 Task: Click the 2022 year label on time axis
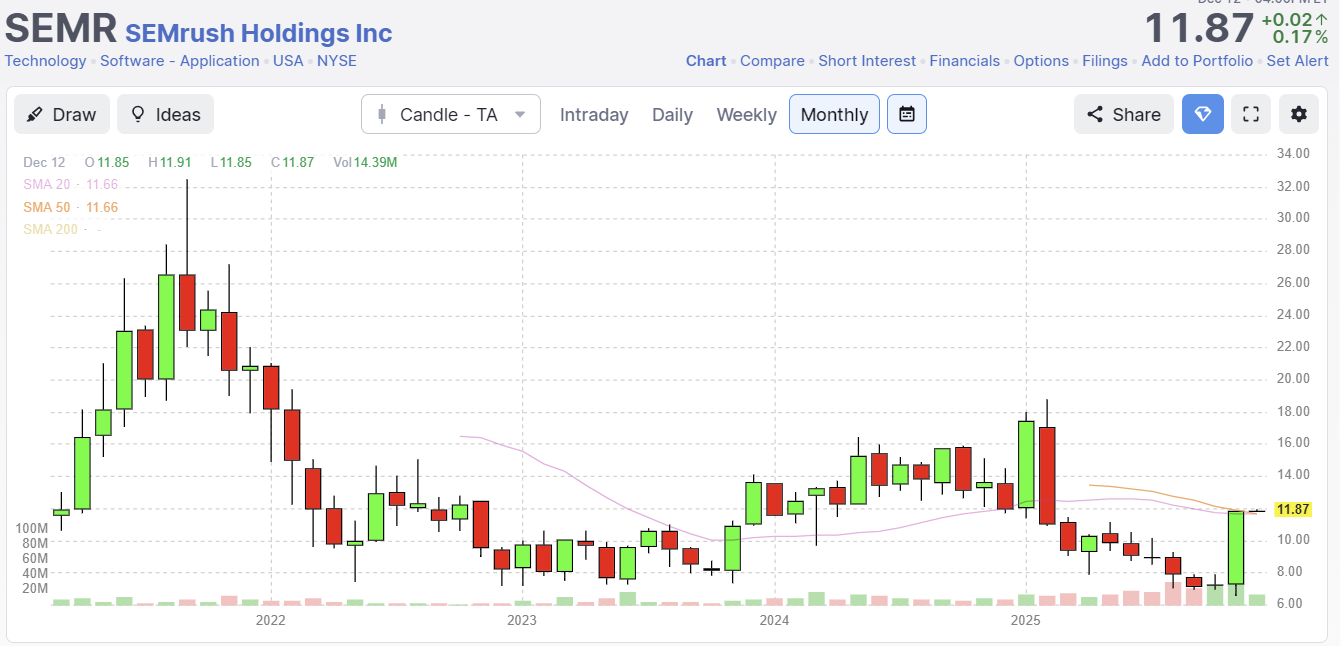(270, 621)
